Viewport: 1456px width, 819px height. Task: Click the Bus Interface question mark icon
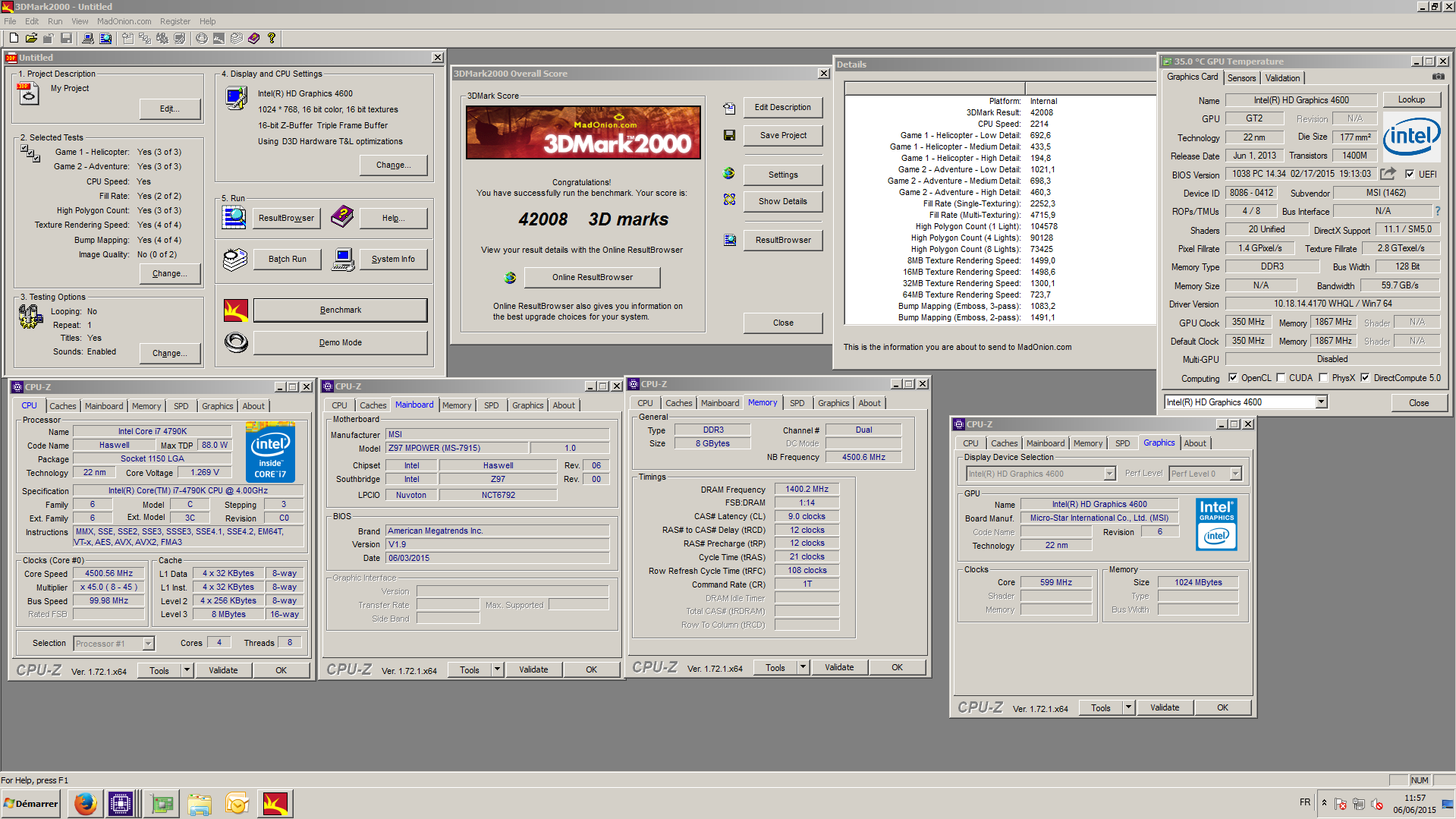click(x=1437, y=211)
